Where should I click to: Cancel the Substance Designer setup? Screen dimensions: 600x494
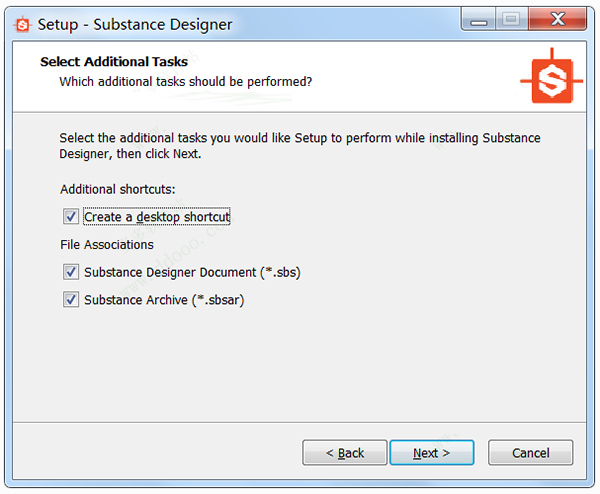530,453
